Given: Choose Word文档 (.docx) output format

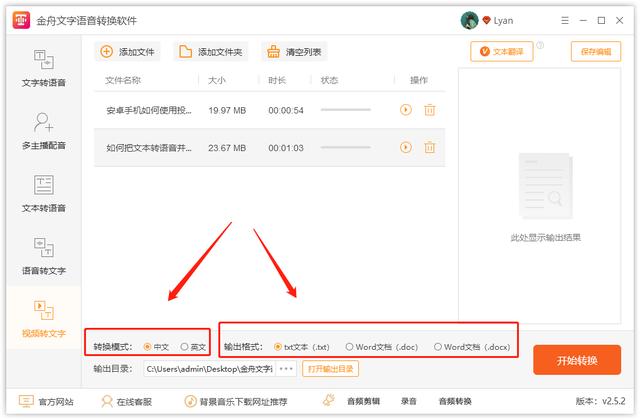Looking at the screenshot, I should 472,347.
